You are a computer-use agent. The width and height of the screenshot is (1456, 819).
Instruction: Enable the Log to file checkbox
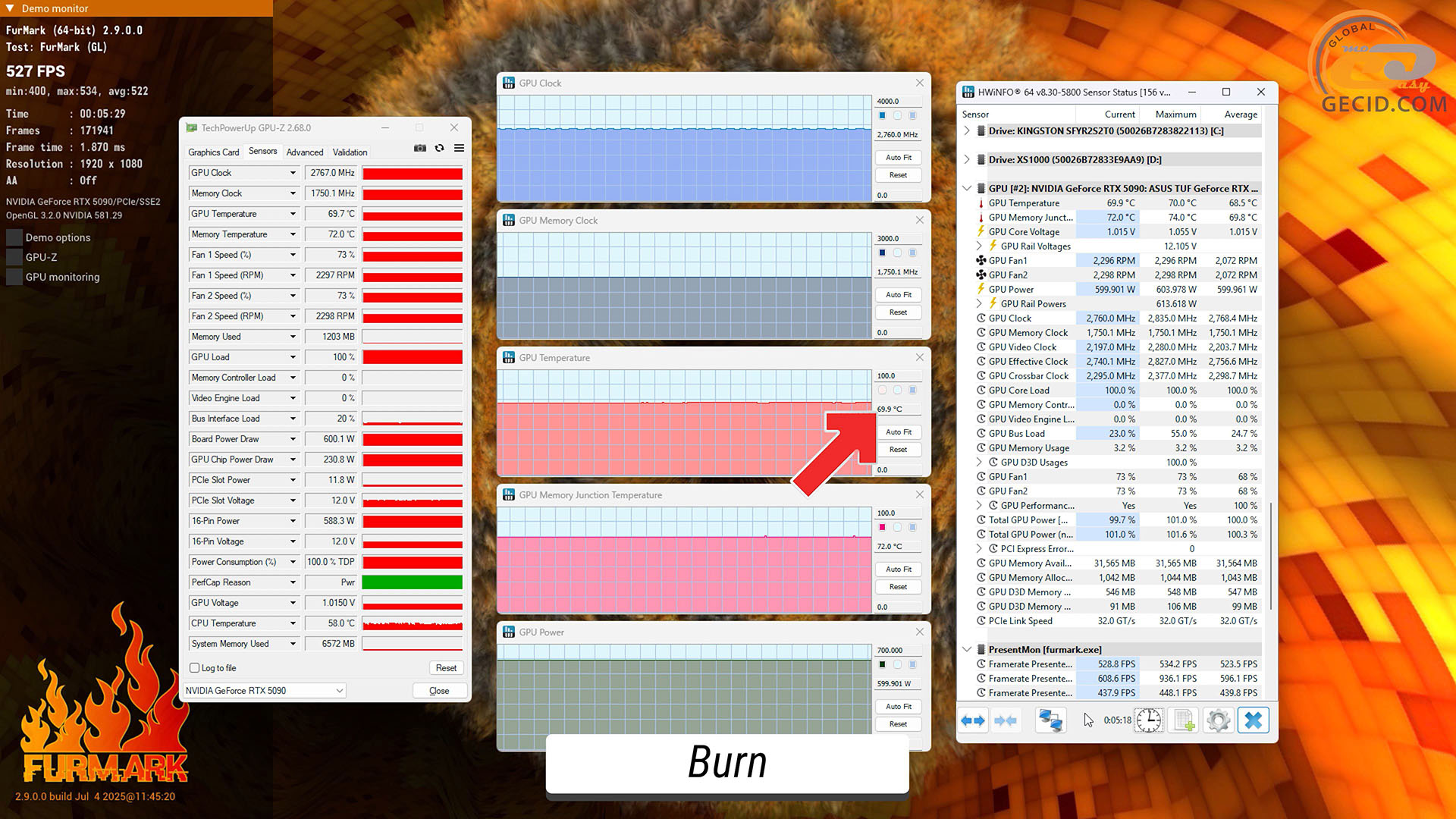(x=195, y=668)
